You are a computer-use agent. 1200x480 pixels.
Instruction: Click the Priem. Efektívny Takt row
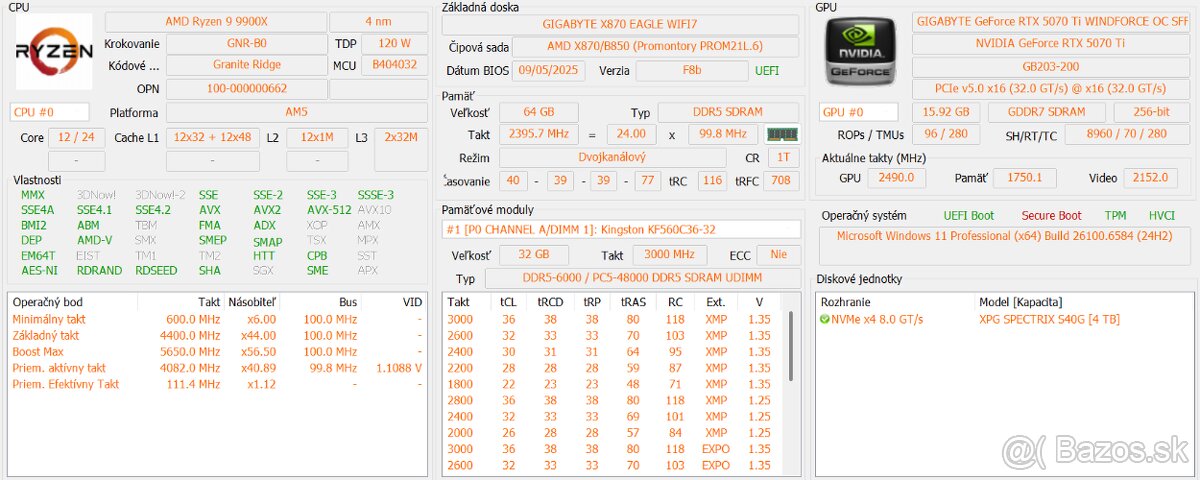tap(216, 384)
